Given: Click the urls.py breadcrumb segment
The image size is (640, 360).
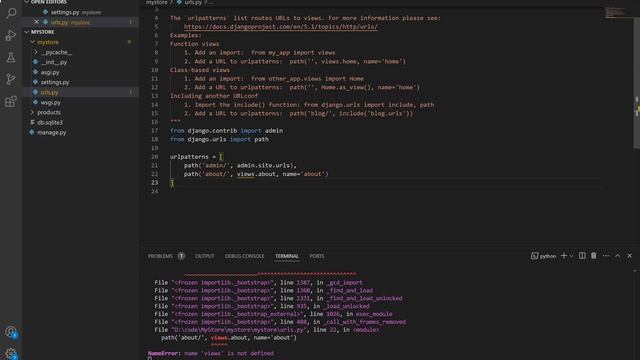Looking at the screenshot, I should tap(193, 2).
